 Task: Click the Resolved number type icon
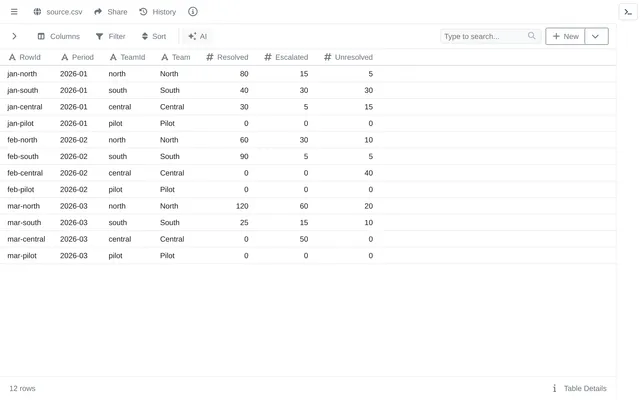pos(210,57)
